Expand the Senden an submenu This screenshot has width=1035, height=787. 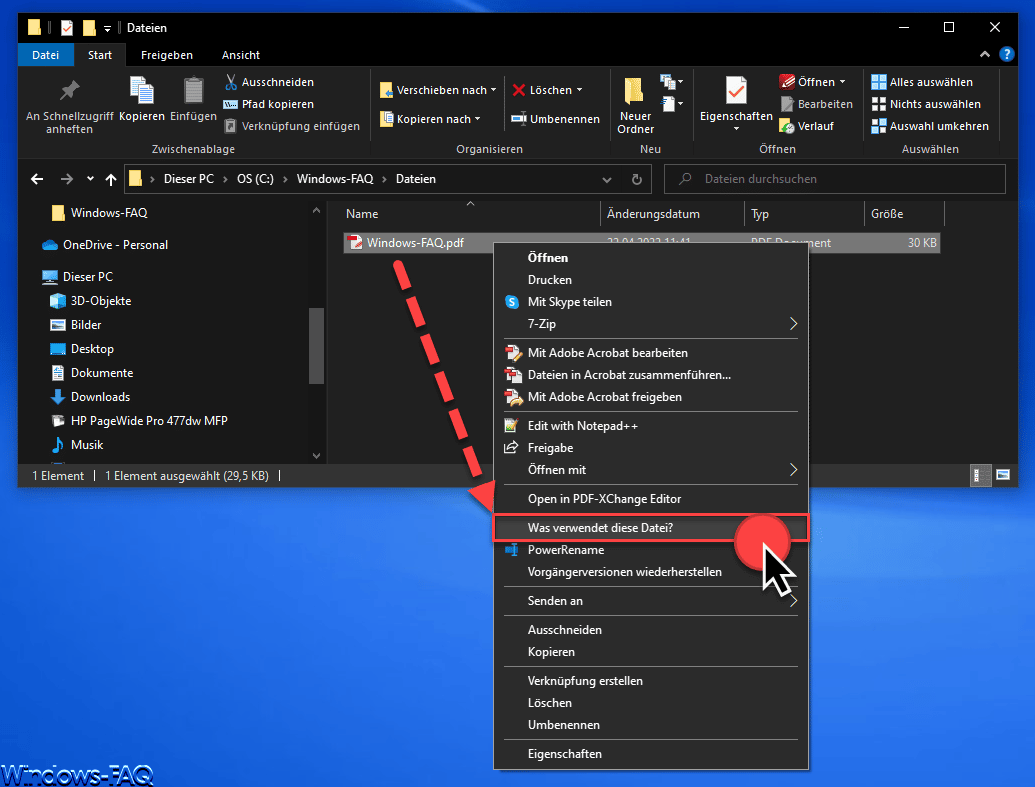(x=651, y=601)
